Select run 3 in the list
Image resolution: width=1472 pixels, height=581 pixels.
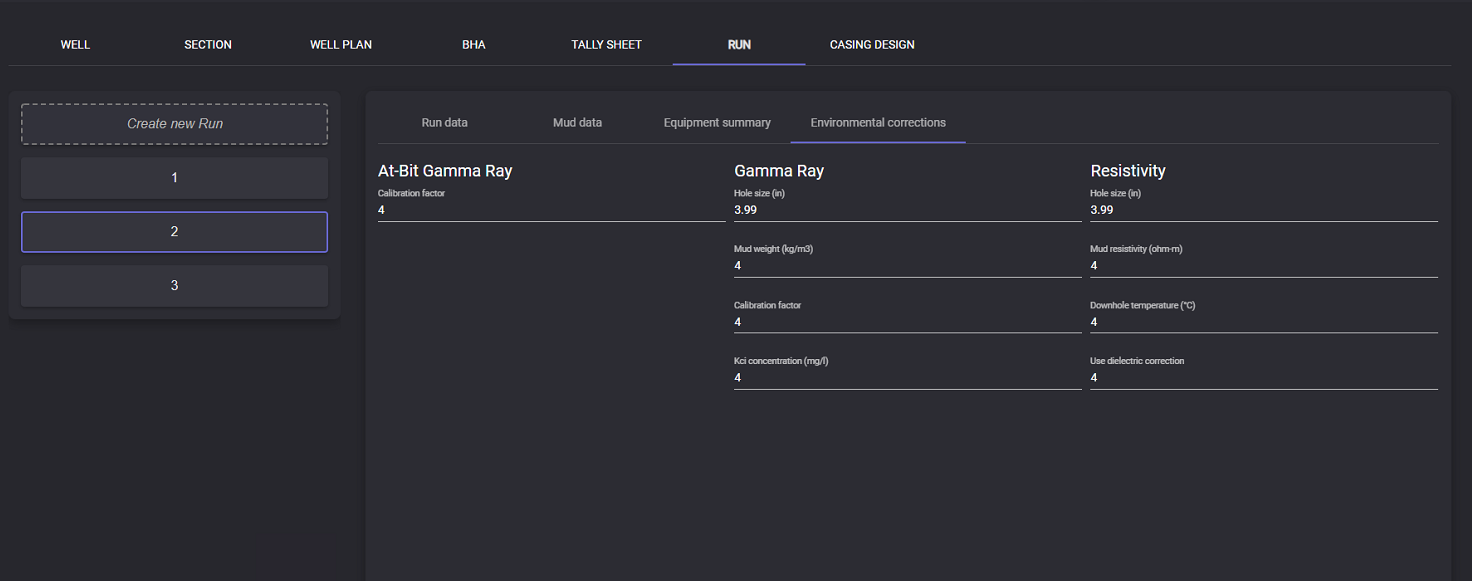(x=175, y=286)
